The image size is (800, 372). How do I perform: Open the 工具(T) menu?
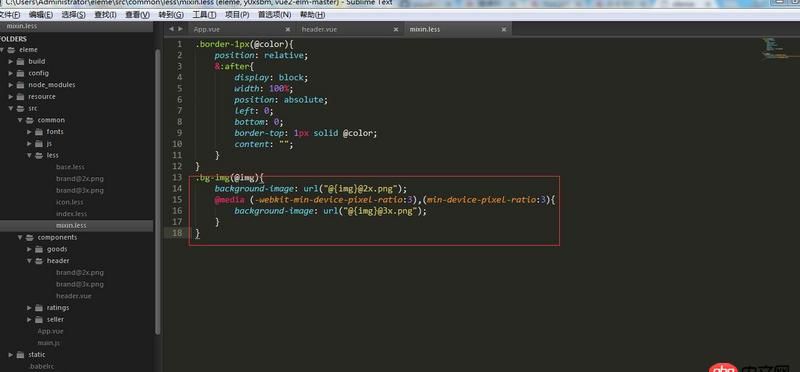(x=204, y=15)
